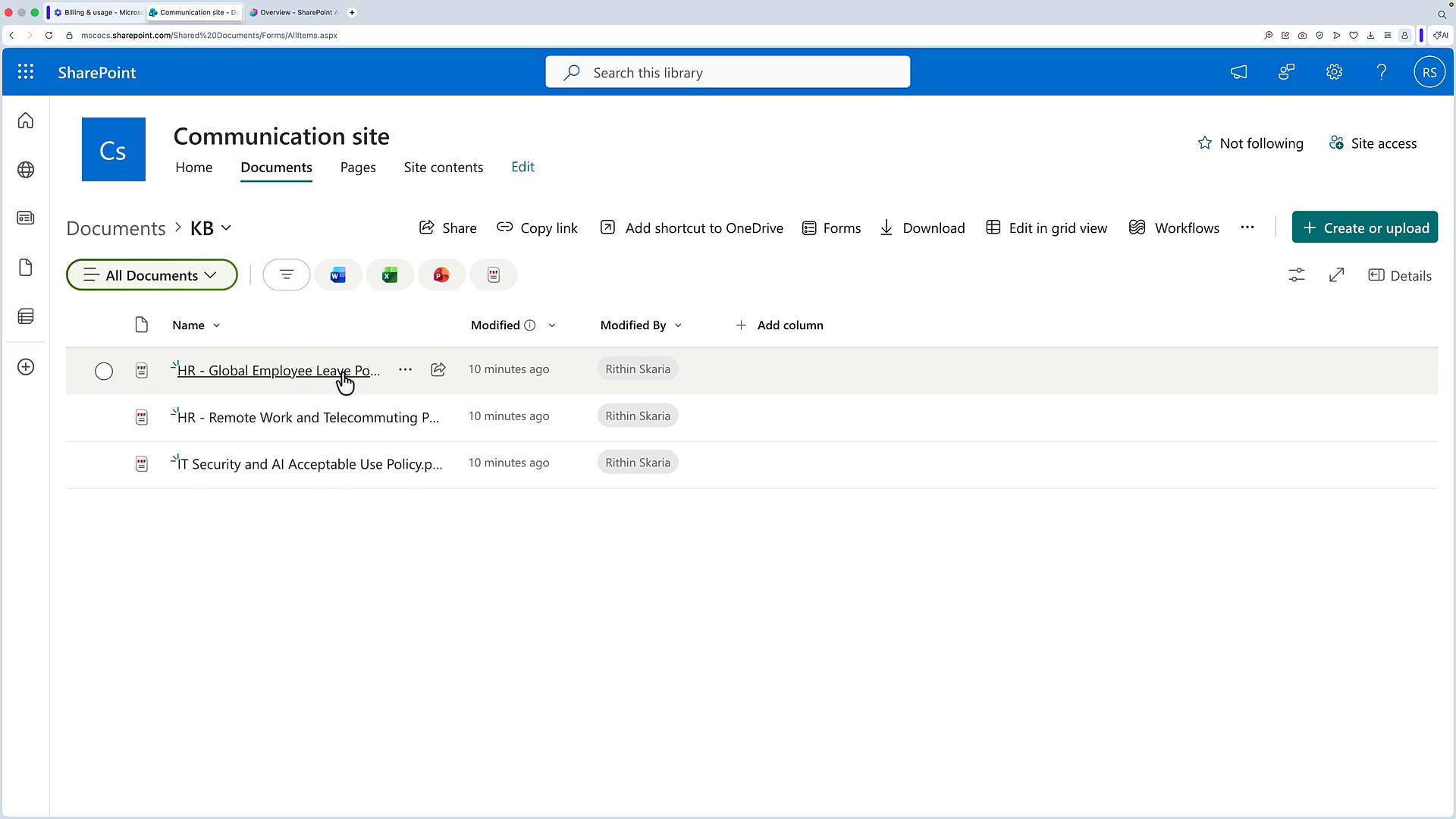This screenshot has width=1456, height=819.
Task: Filter by Excel files icon
Action: point(390,275)
